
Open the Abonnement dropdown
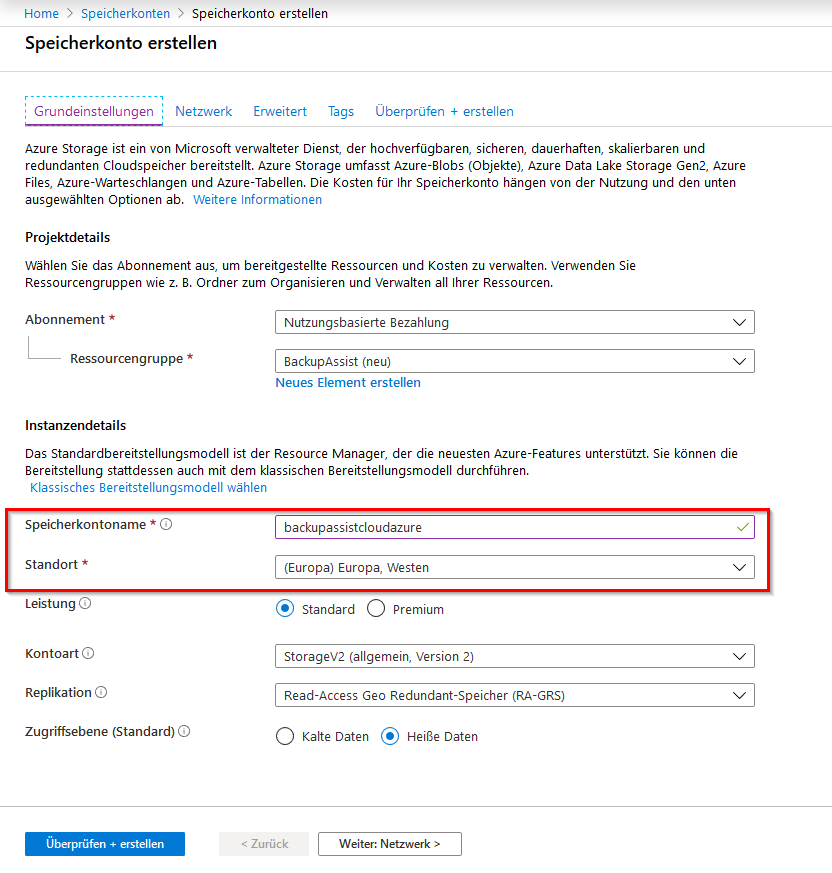[514, 322]
